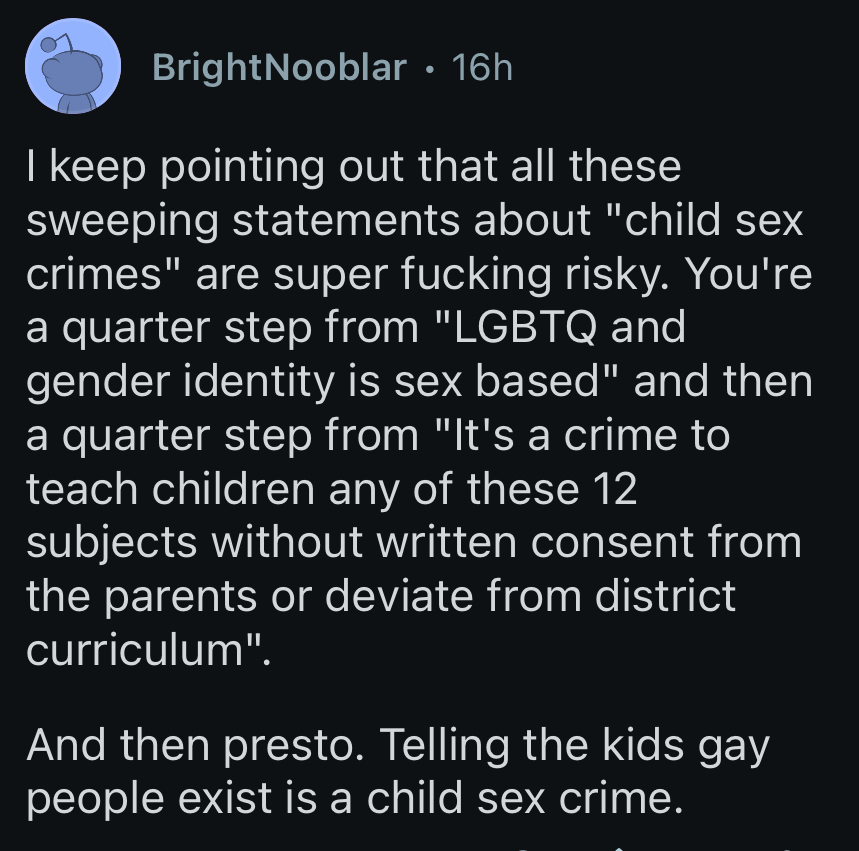Click the separator dot between username and time
Screen dimensions: 859x851
point(430,68)
